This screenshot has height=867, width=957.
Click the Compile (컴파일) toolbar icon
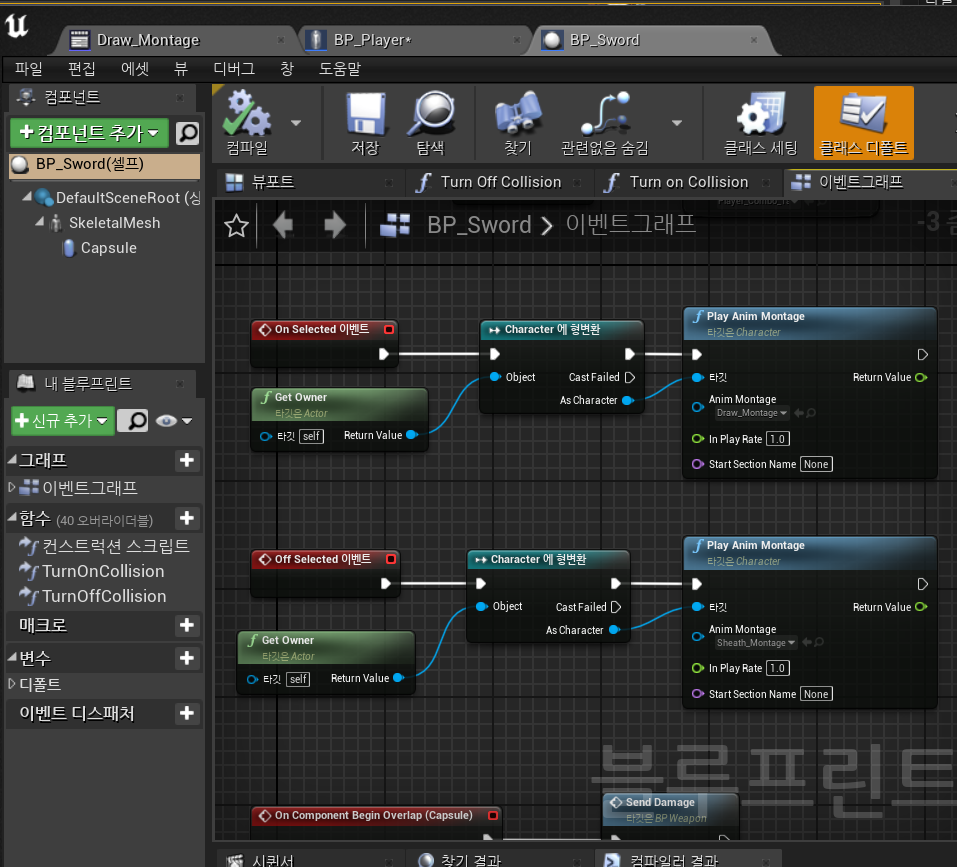pyautogui.click(x=247, y=123)
